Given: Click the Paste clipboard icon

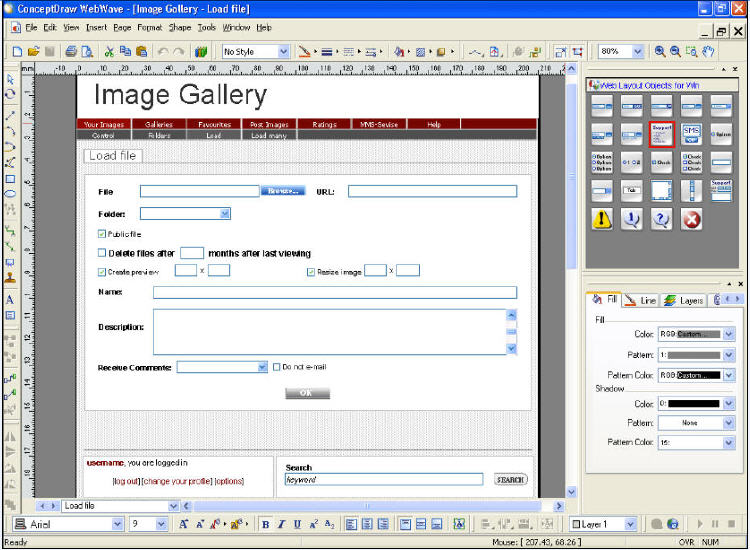Looking at the screenshot, I should [141, 52].
